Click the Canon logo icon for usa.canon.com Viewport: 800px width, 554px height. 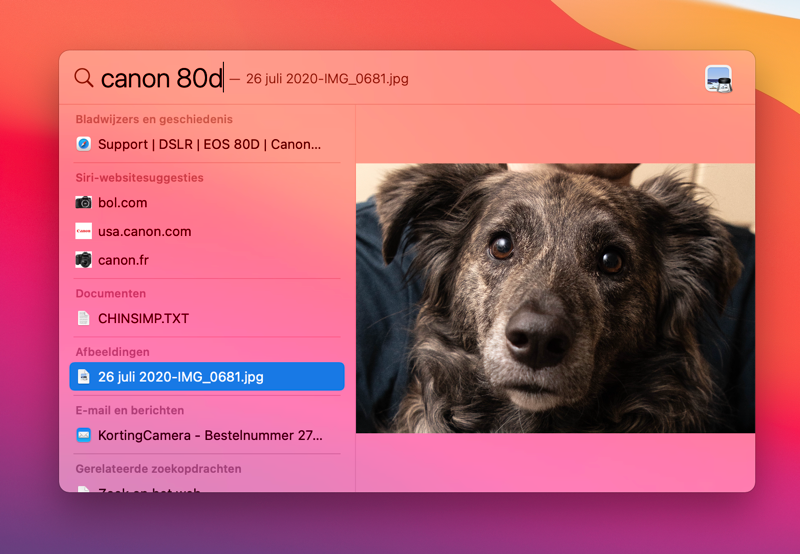(x=84, y=231)
